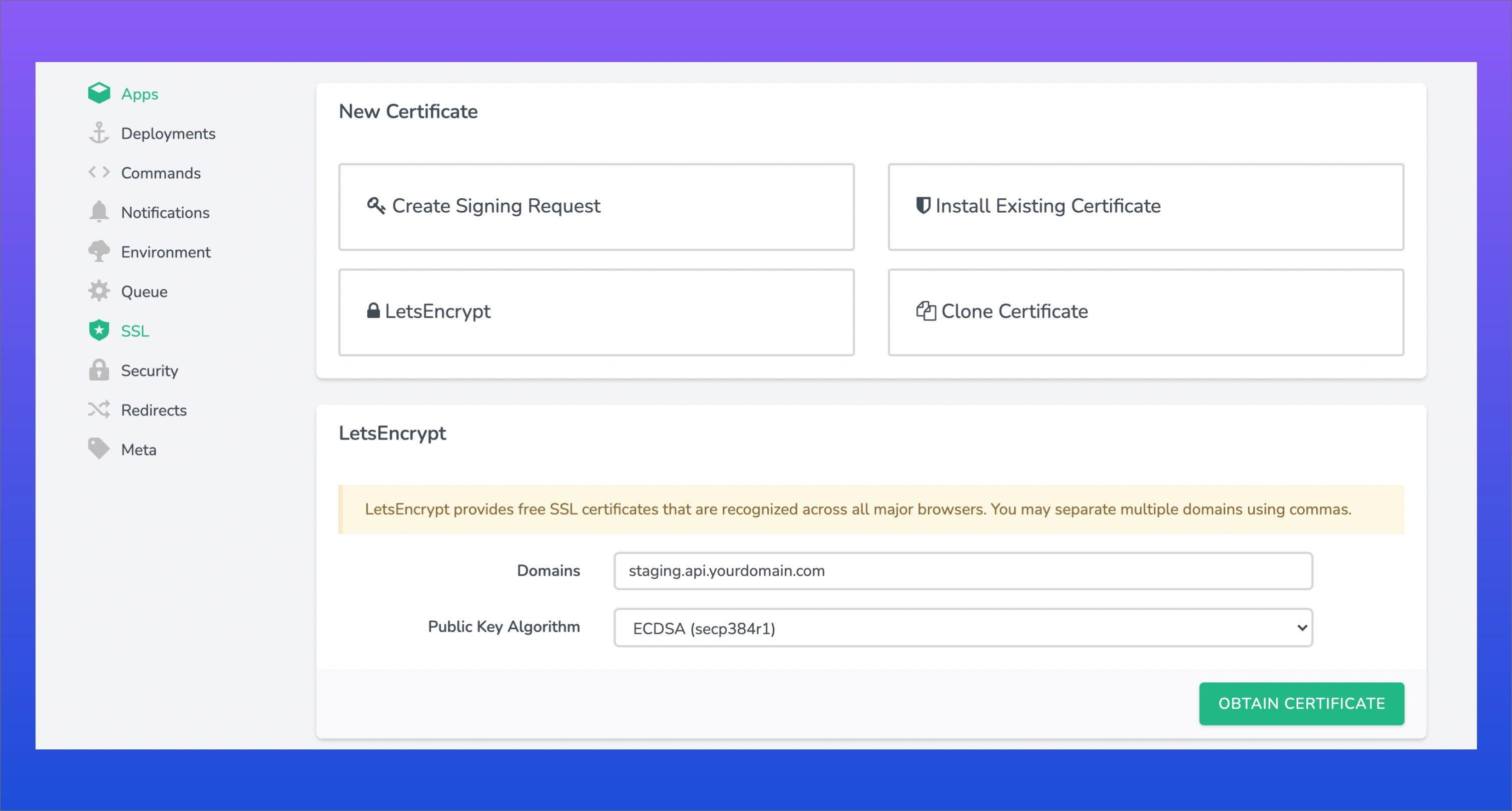Click the dropdown chevron beside ECDSA

[1301, 628]
